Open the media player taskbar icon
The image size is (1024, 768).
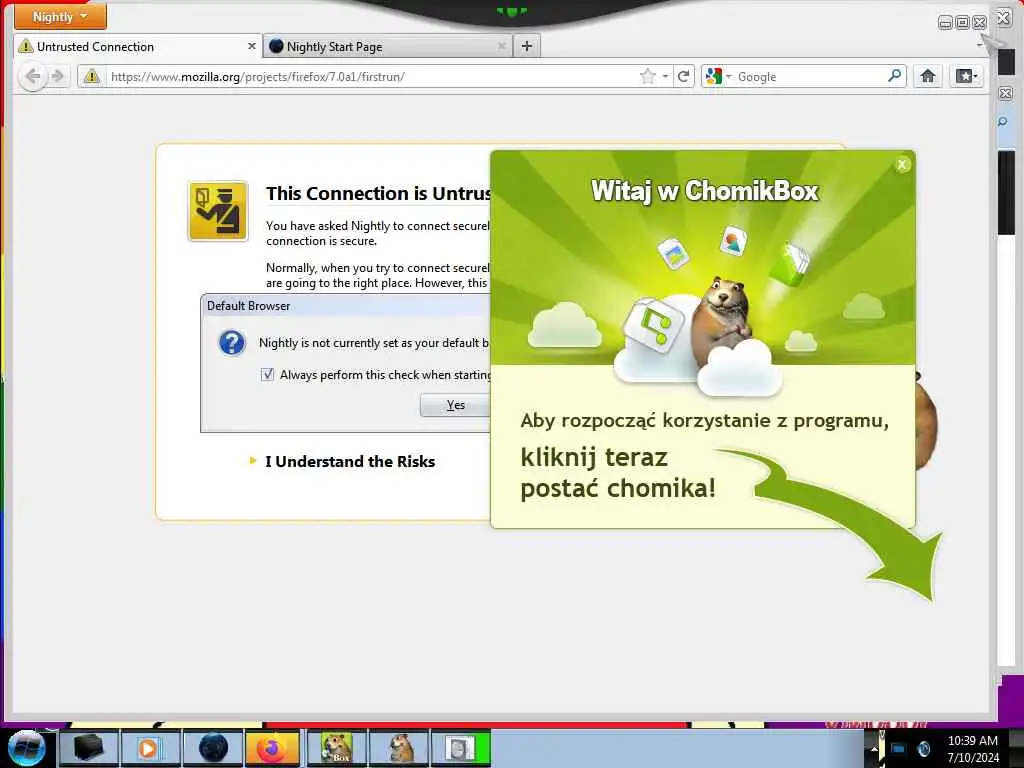(150, 748)
